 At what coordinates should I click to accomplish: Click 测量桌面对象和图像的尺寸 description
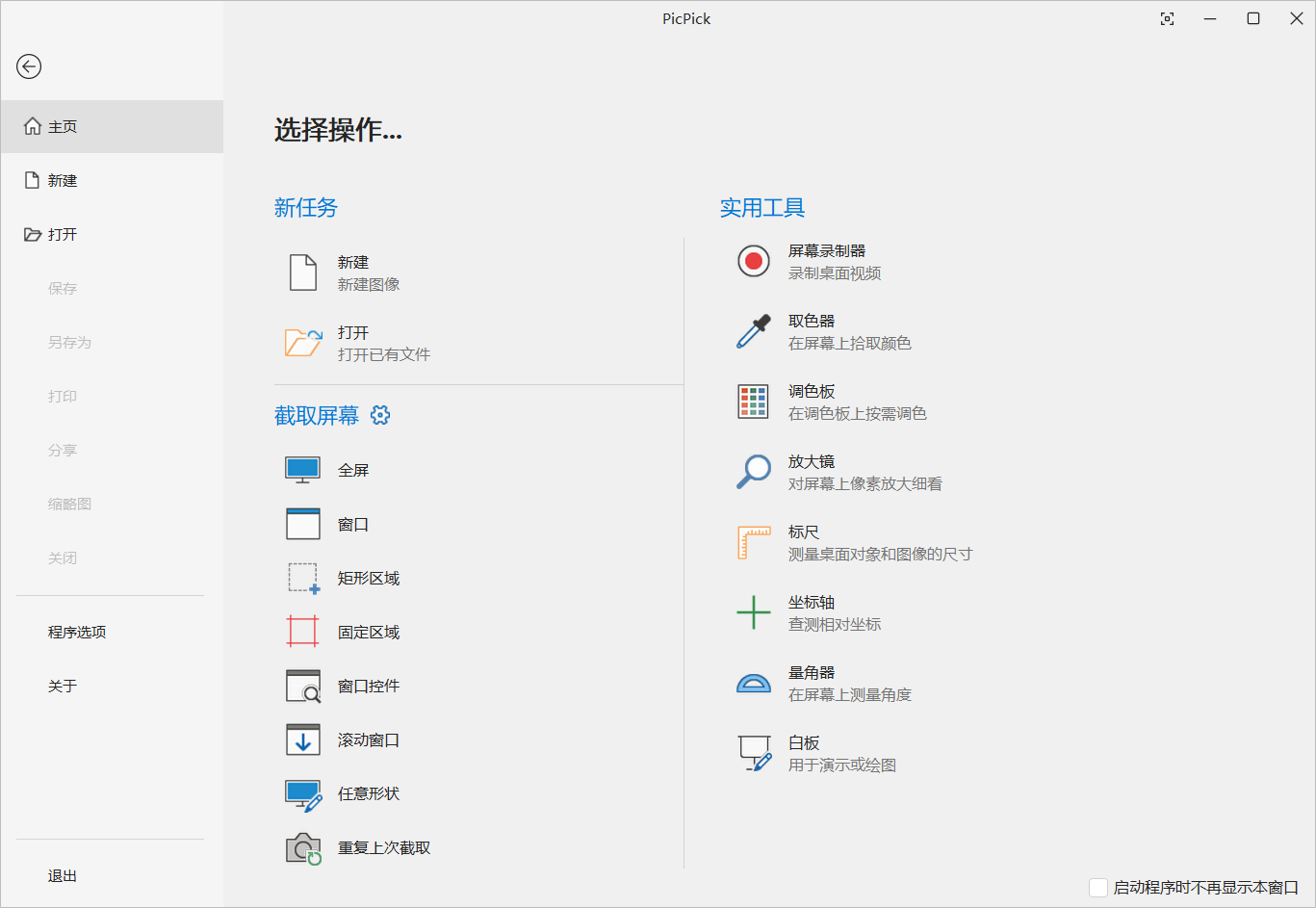[881, 554]
